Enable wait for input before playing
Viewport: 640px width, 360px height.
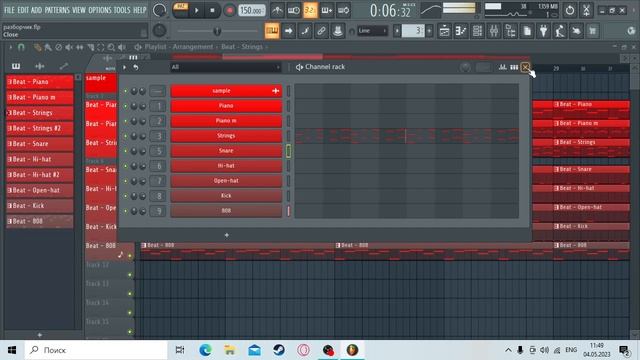[293, 10]
